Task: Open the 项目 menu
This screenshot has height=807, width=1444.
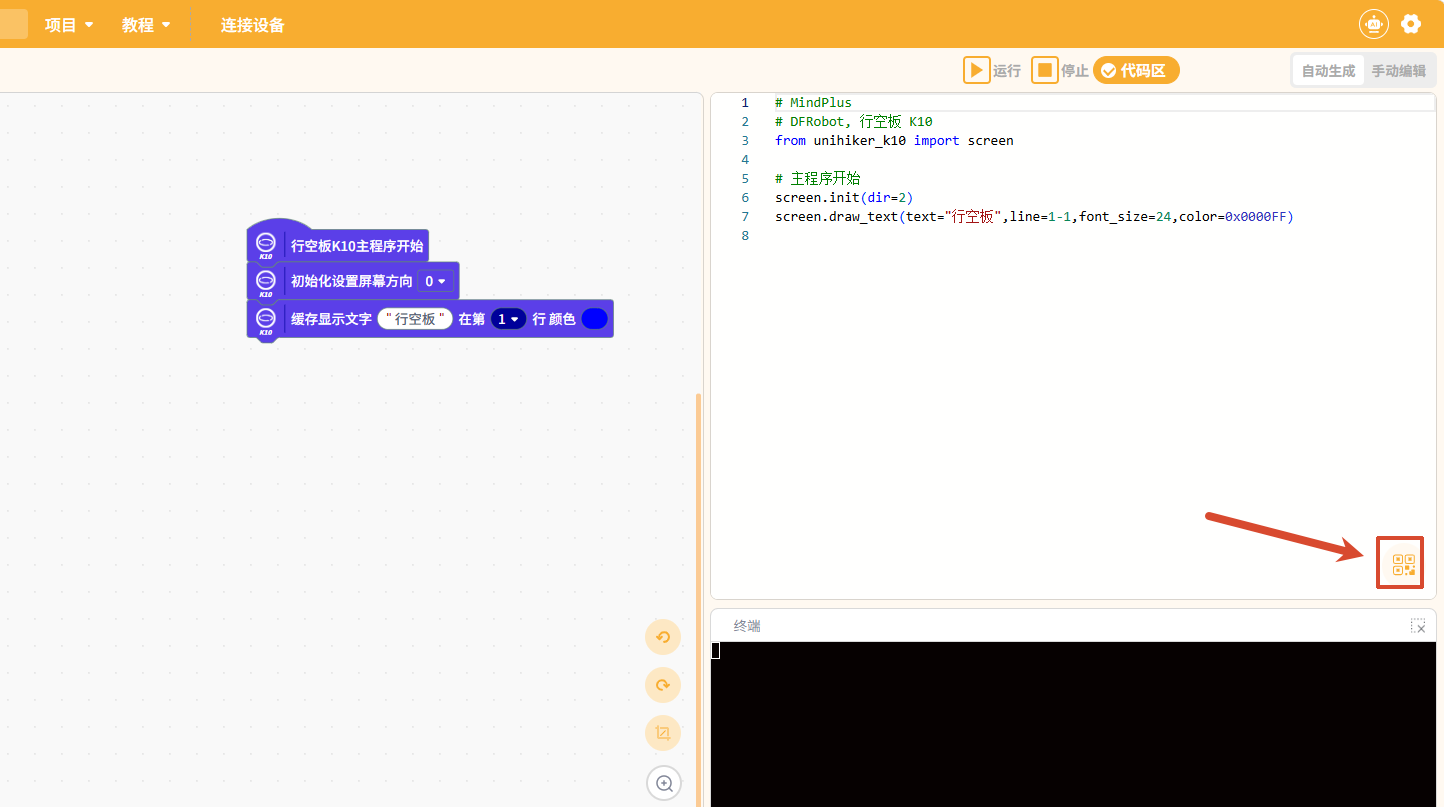Action: (x=69, y=25)
